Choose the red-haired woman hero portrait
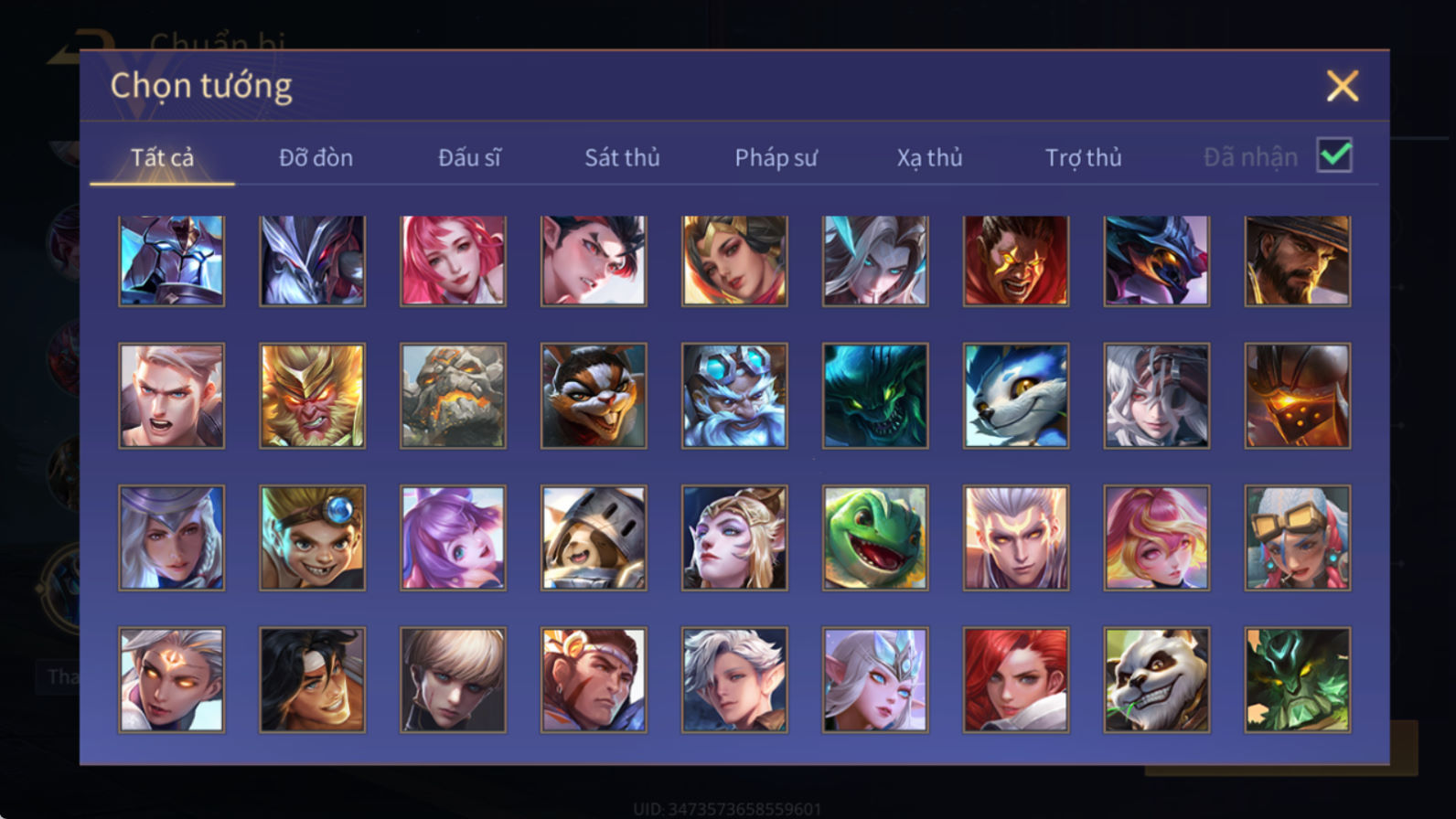The image size is (1456, 819). (1015, 679)
